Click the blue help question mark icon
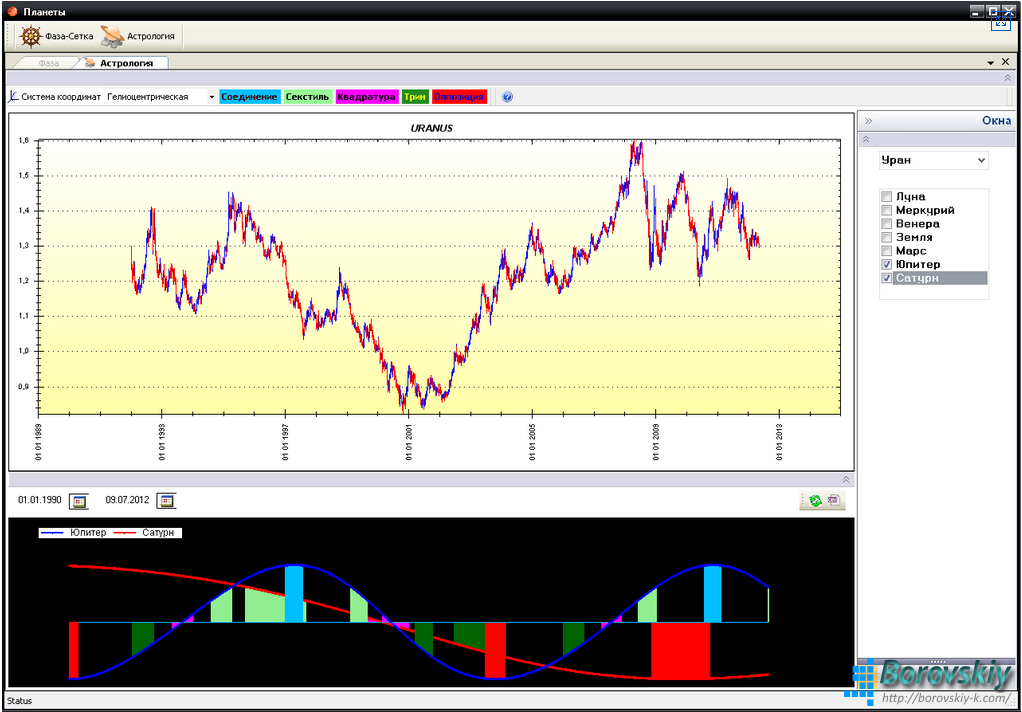This screenshot has width=1022, height=712. [508, 97]
